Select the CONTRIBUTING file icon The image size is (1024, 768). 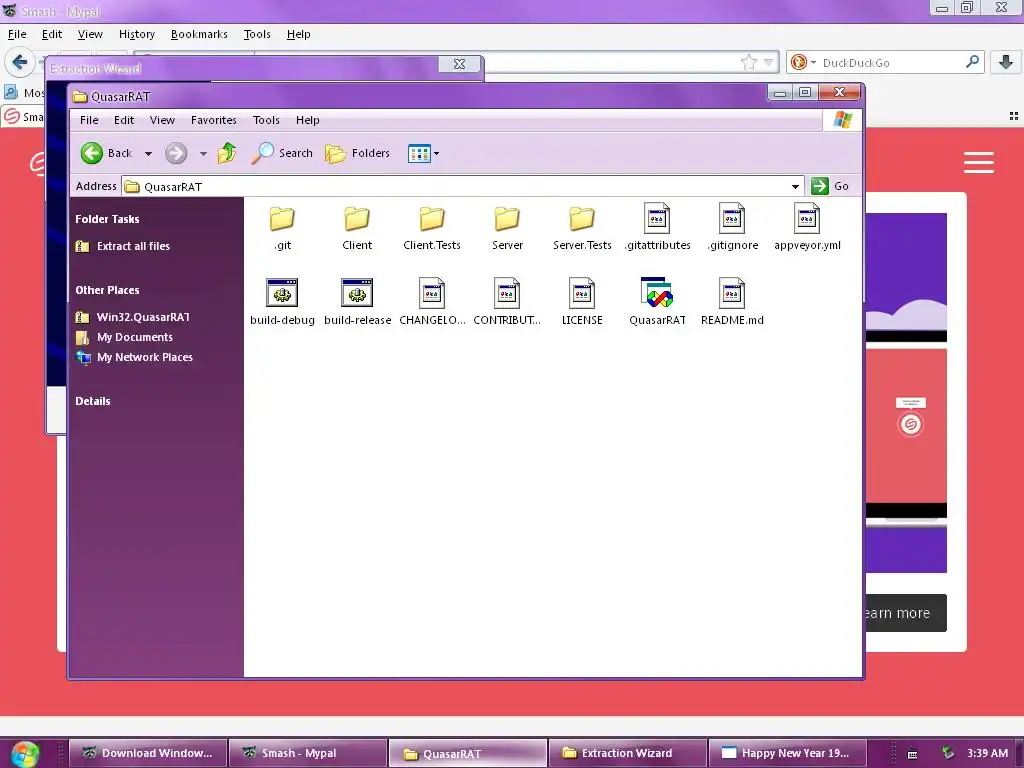click(x=507, y=293)
